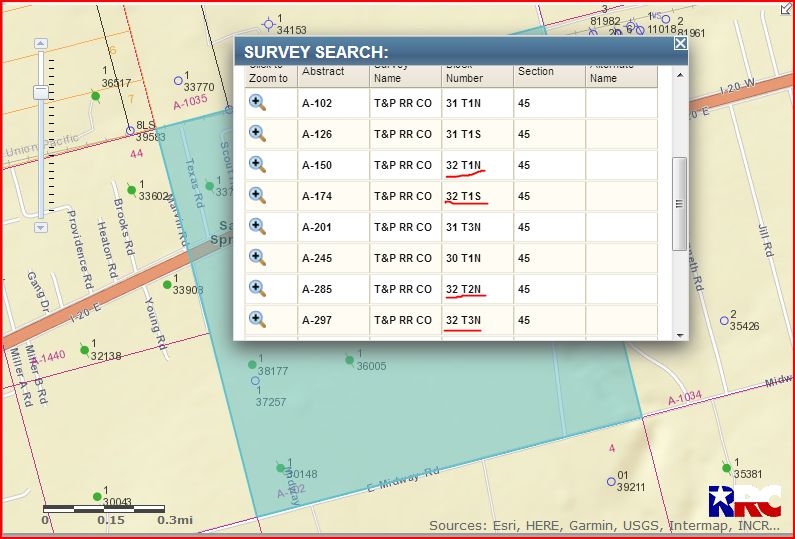
Task: Click block number cell '31 T3N'
Action: pyautogui.click(x=477, y=227)
